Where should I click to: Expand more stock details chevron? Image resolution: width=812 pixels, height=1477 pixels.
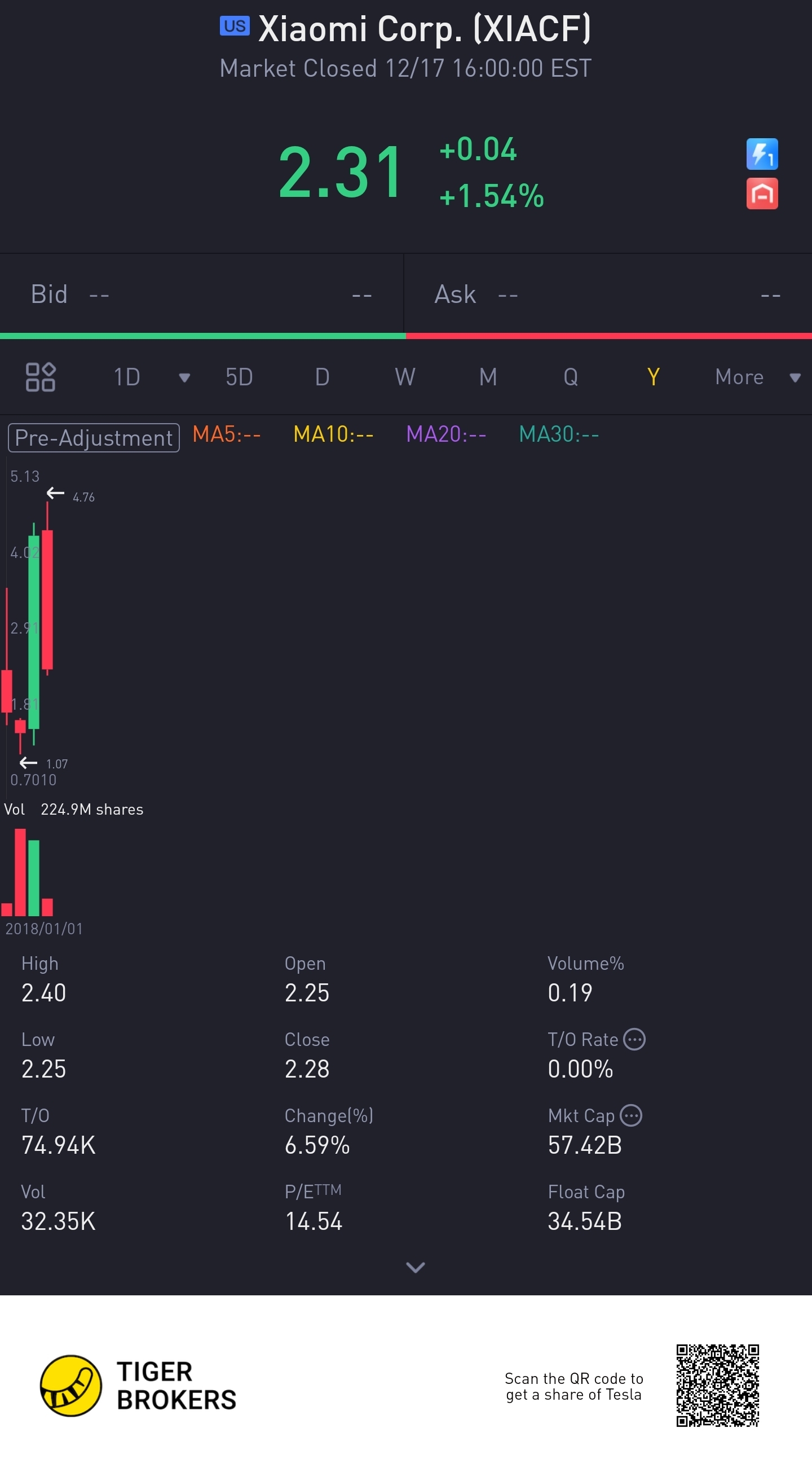click(416, 1267)
